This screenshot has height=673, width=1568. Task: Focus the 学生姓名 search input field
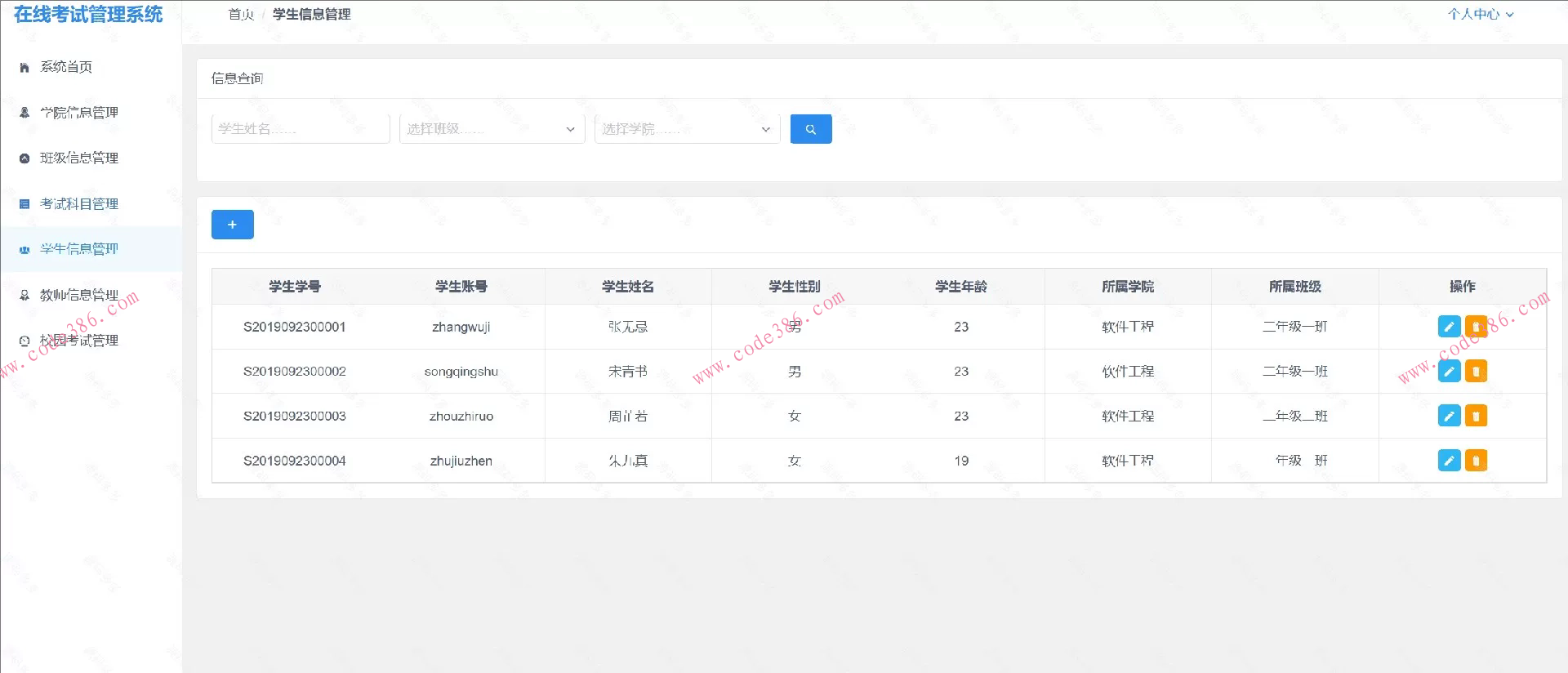(x=300, y=129)
